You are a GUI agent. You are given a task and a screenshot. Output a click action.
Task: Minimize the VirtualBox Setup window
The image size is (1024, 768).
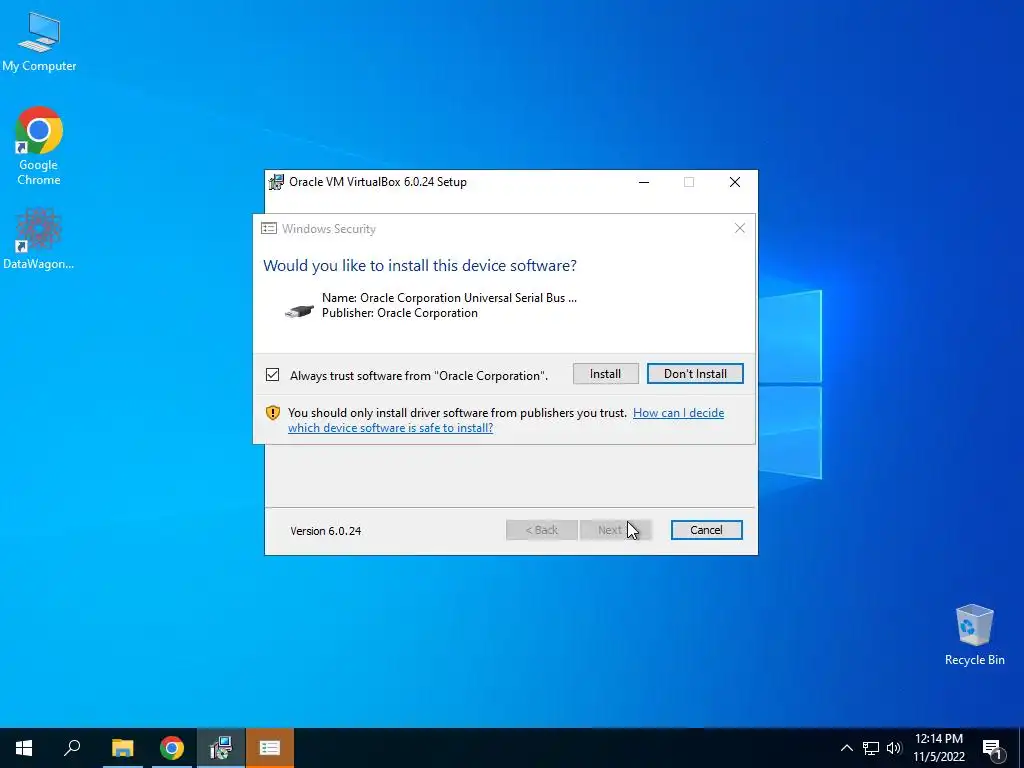[644, 182]
